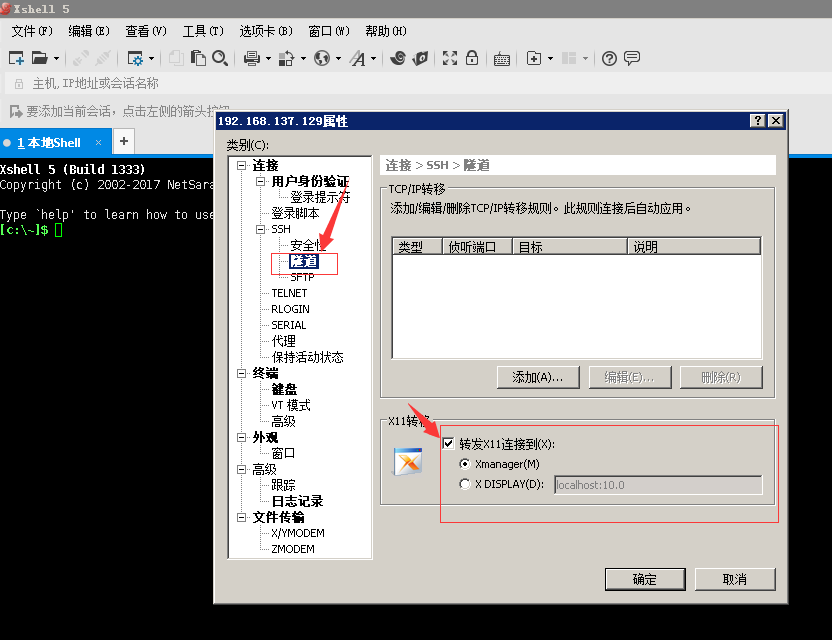Select 代理 in category tree
Screen dimensions: 832x640
point(283,341)
